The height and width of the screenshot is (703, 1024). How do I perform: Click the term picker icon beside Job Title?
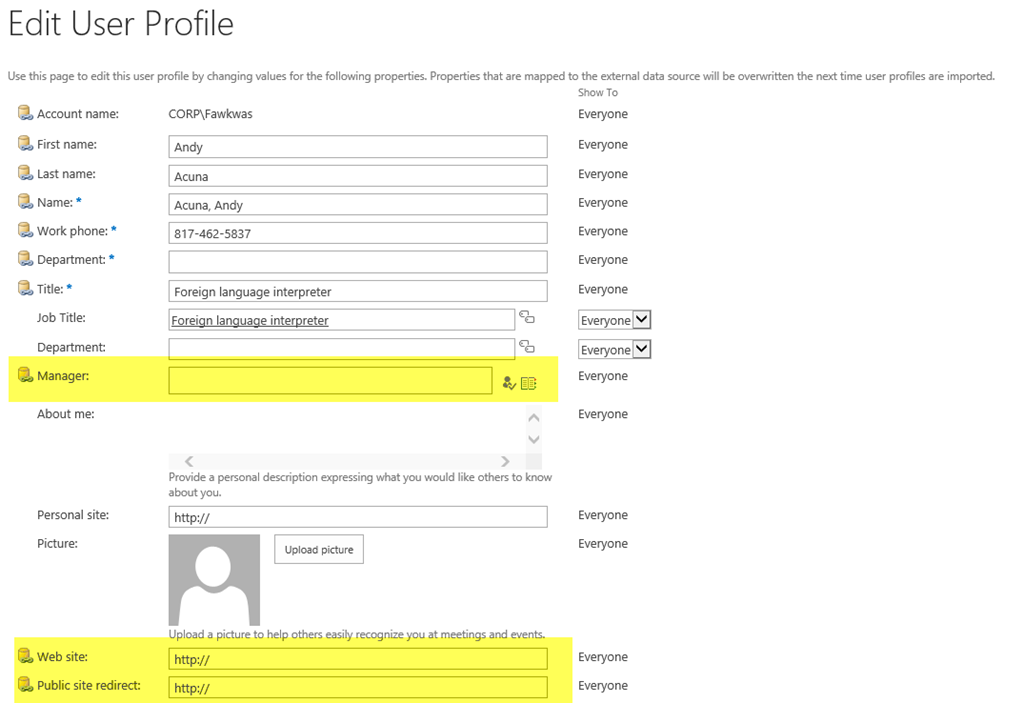click(527, 317)
